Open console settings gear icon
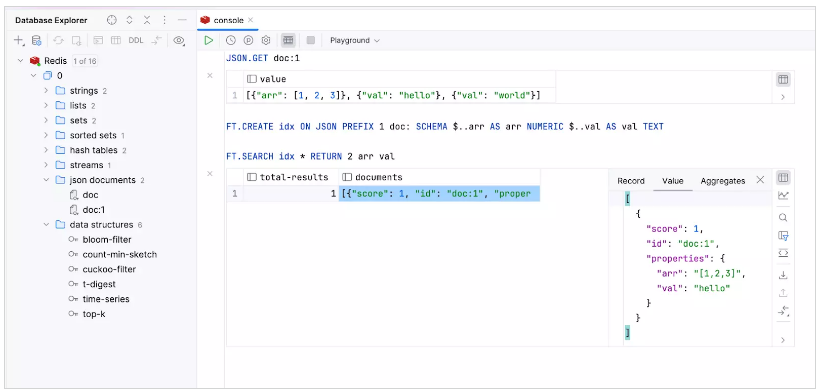The width and height of the screenshot is (822, 392). [x=266, y=40]
